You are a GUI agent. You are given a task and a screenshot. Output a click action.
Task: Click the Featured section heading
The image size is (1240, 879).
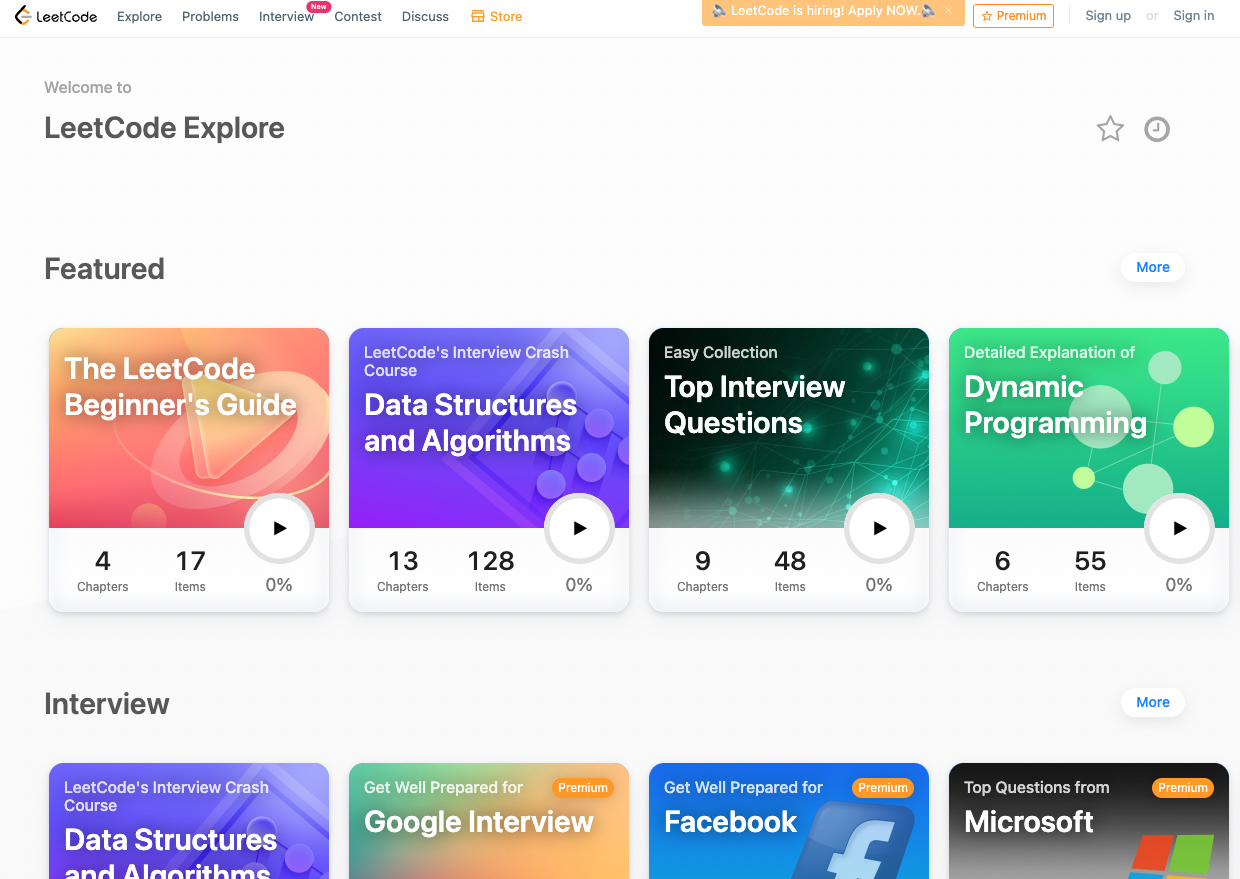[104, 268]
